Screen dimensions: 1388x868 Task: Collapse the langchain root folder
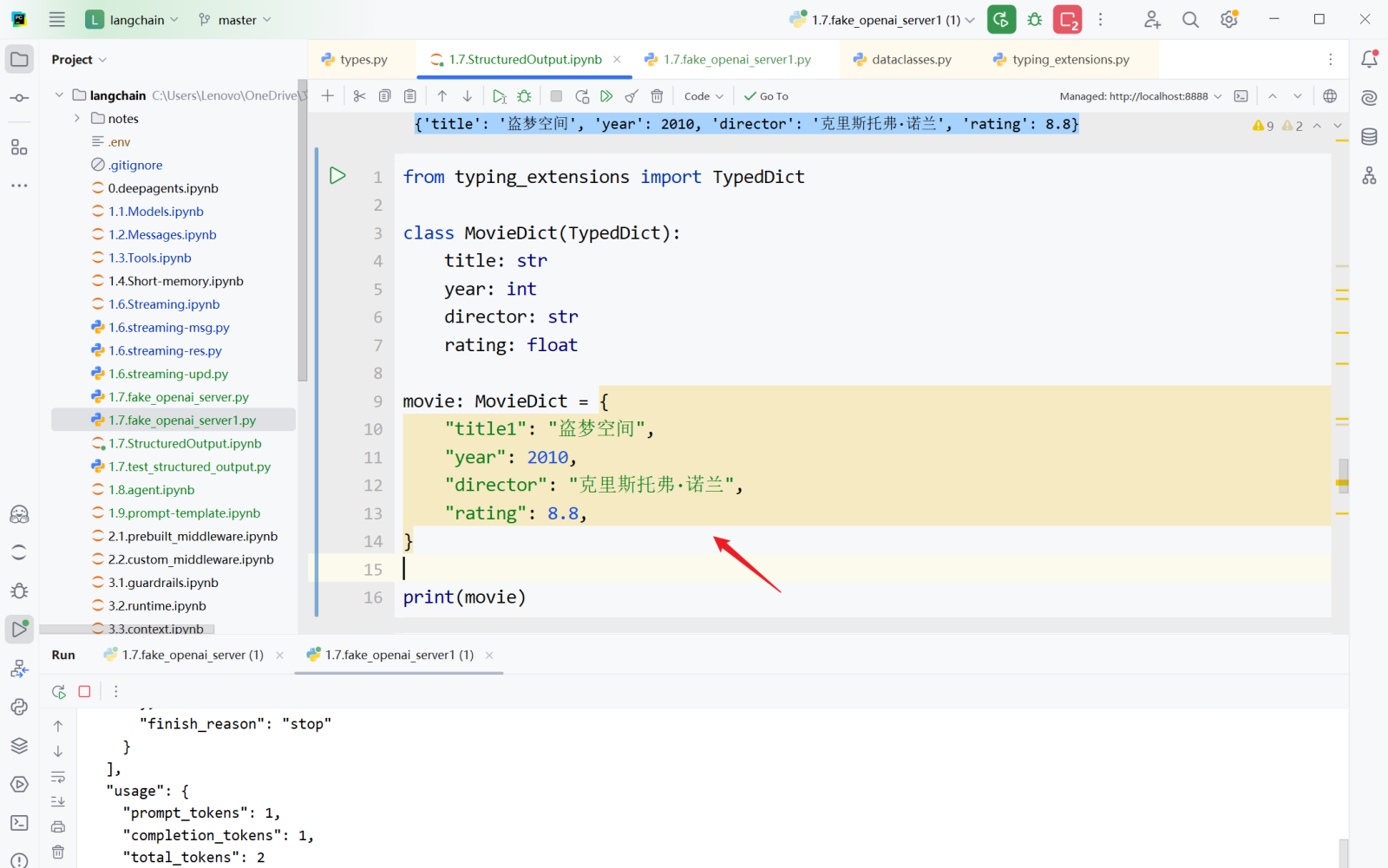[x=59, y=95]
